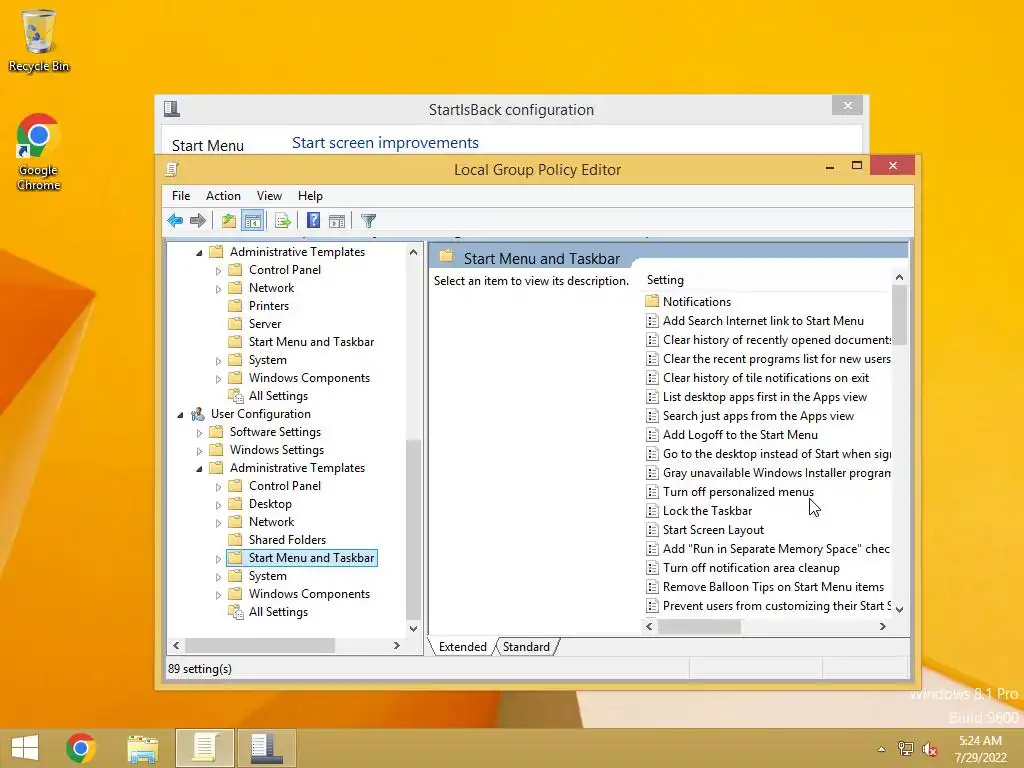
Task: Expand the Desktop node
Action: [218, 505]
